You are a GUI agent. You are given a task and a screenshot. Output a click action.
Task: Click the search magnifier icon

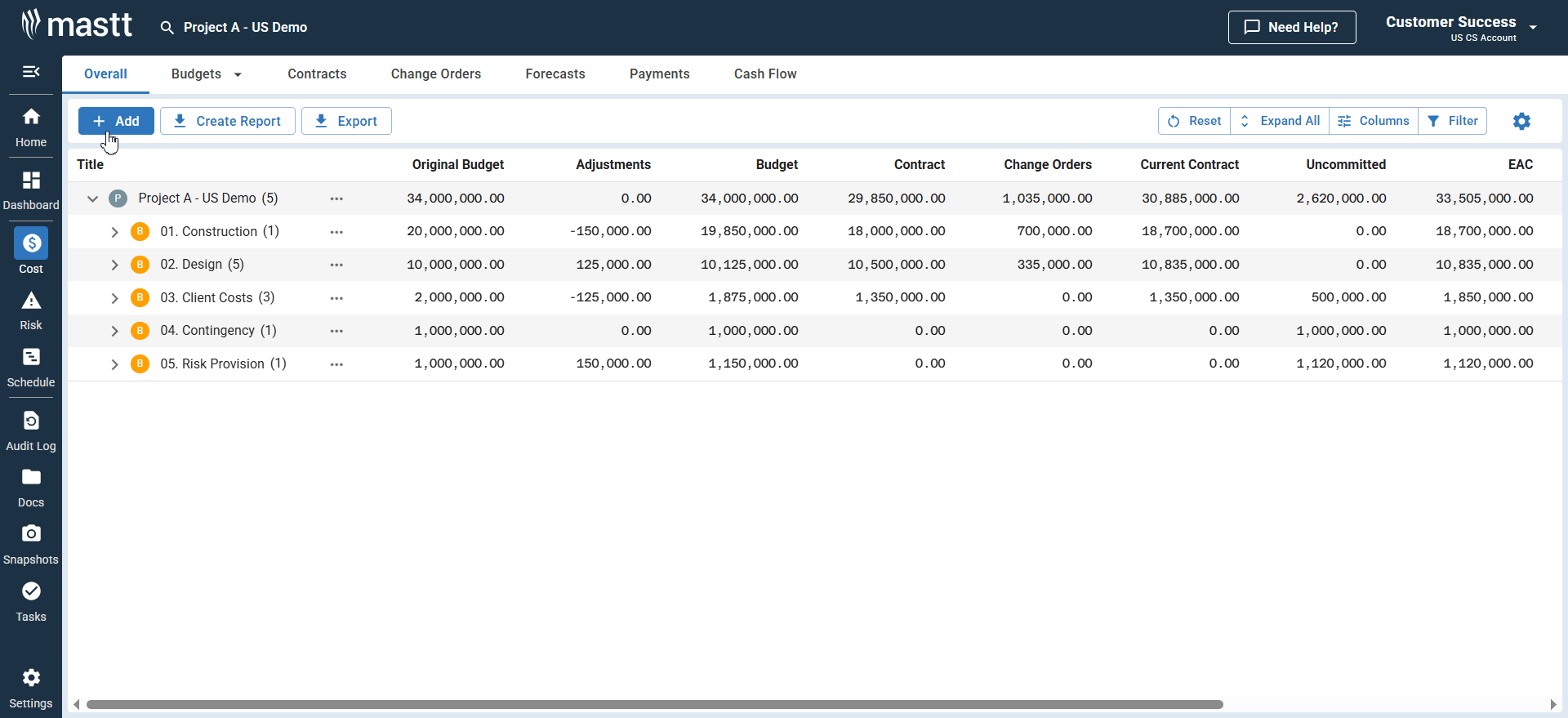pyautogui.click(x=167, y=28)
